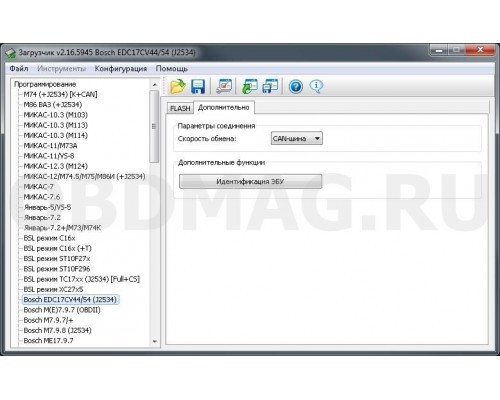Click the green arrow read ECU icon
The height and width of the screenshot is (400, 500).
250,86
